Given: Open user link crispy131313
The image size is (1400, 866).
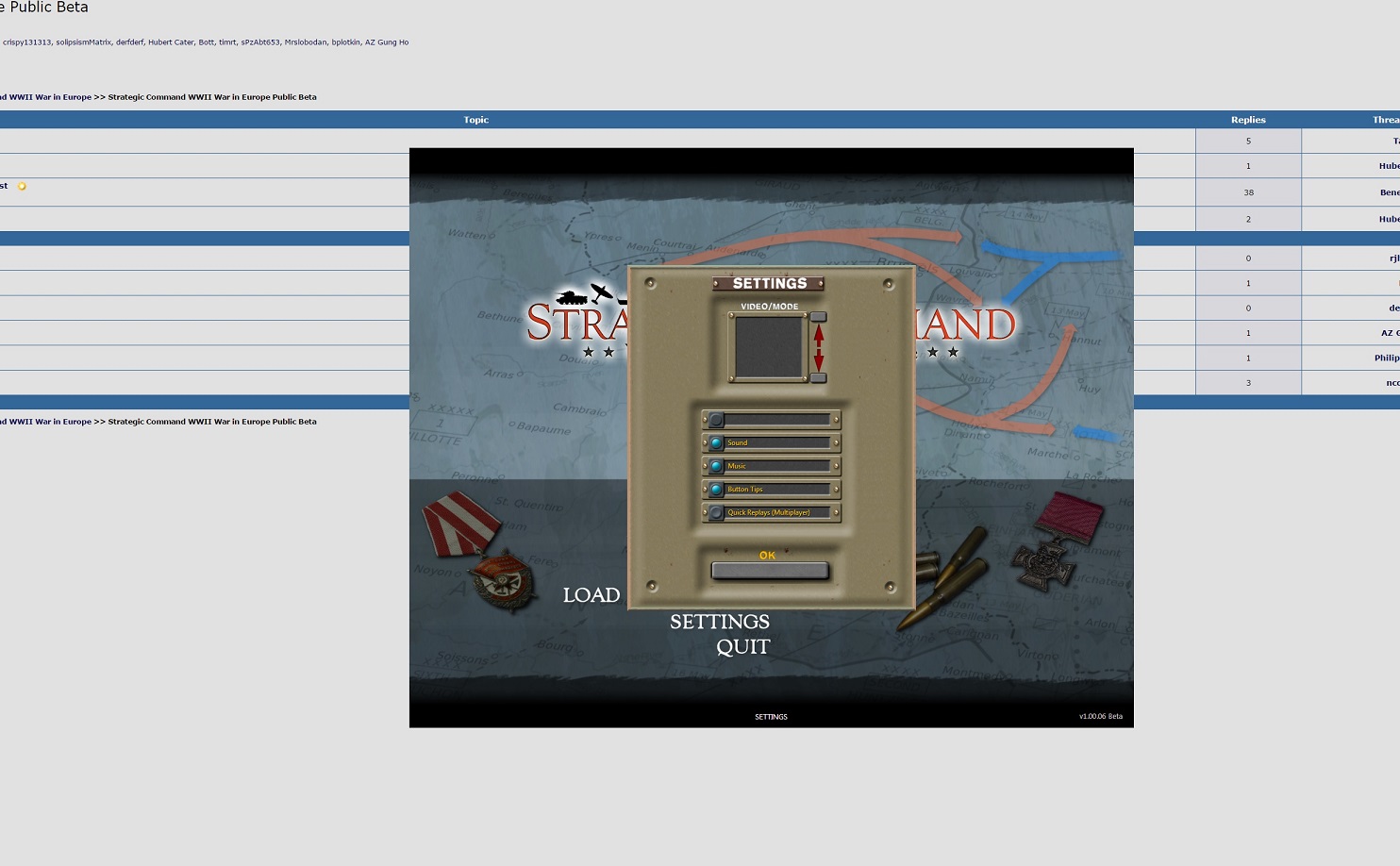Looking at the screenshot, I should 26,42.
